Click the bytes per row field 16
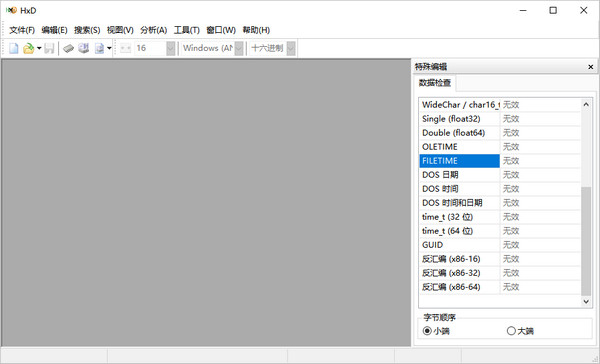Screen dimensions: 600x364 pyautogui.click(x=150, y=48)
